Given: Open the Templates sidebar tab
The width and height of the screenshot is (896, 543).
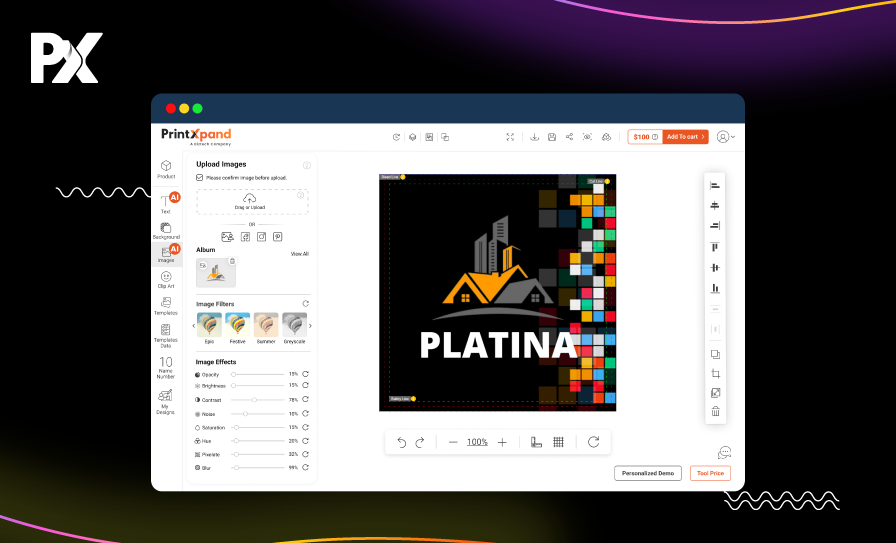Looking at the screenshot, I should [166, 306].
